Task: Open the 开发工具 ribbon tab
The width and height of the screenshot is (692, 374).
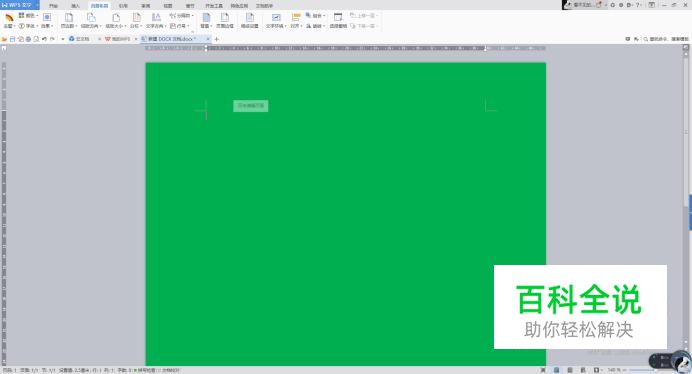Action: [214, 6]
